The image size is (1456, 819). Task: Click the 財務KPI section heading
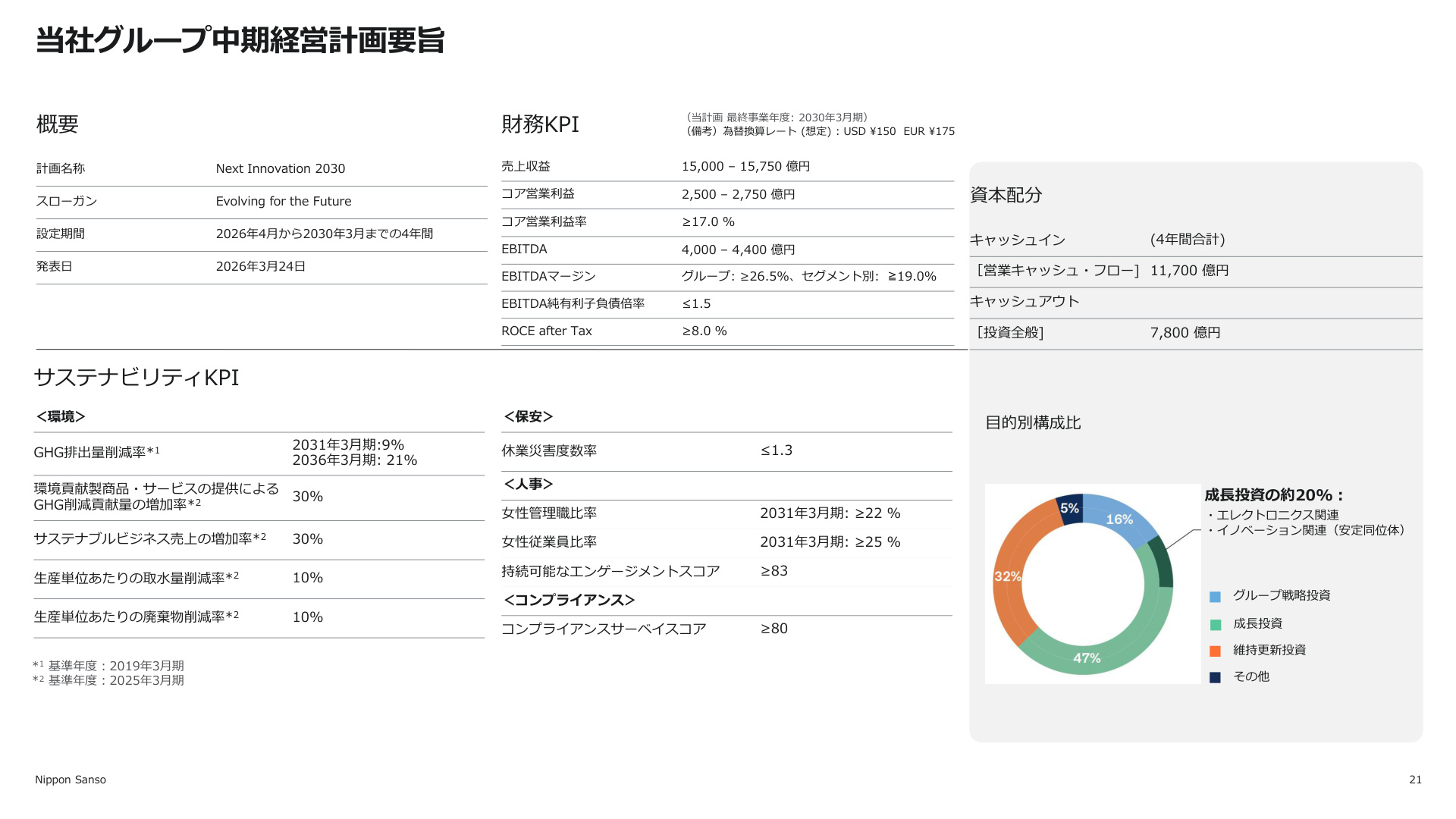[540, 124]
